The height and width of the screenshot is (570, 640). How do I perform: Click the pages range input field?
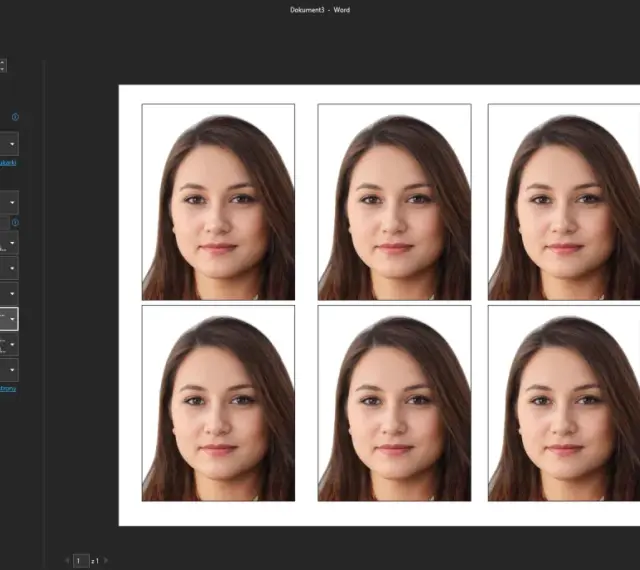(x=4, y=223)
